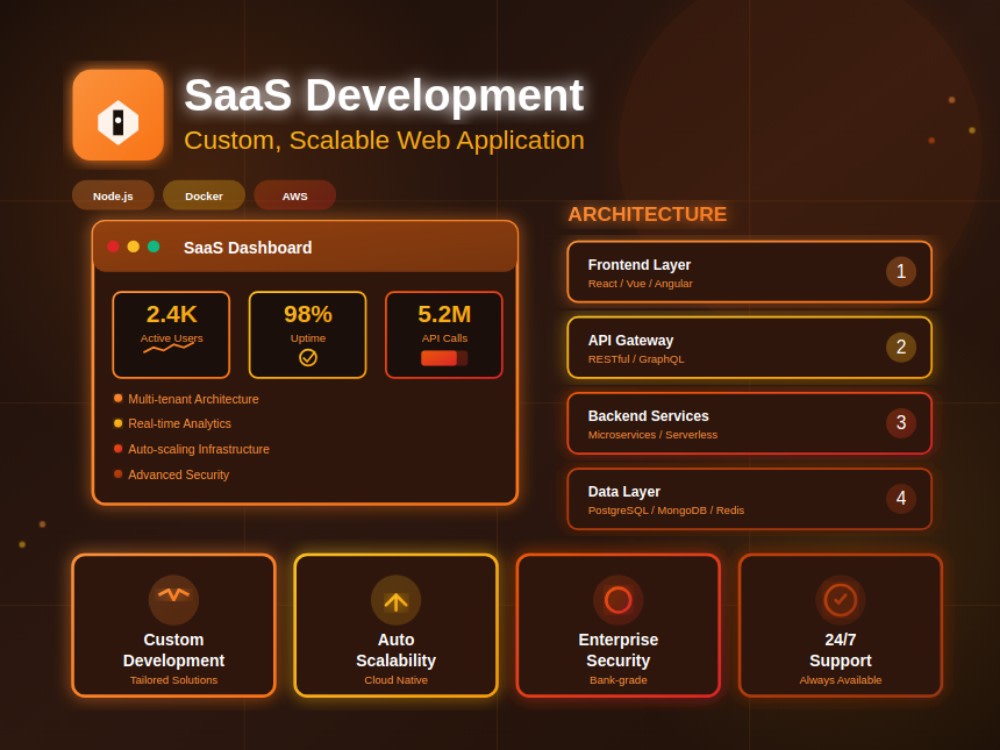
Task: Click the Multi-tenant Architecture text
Action: 193,399
